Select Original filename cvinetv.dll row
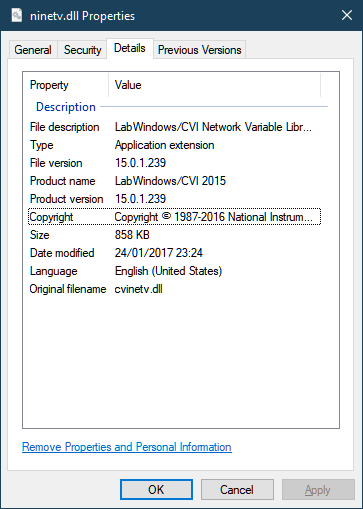The height and width of the screenshot is (509, 363). (x=175, y=289)
